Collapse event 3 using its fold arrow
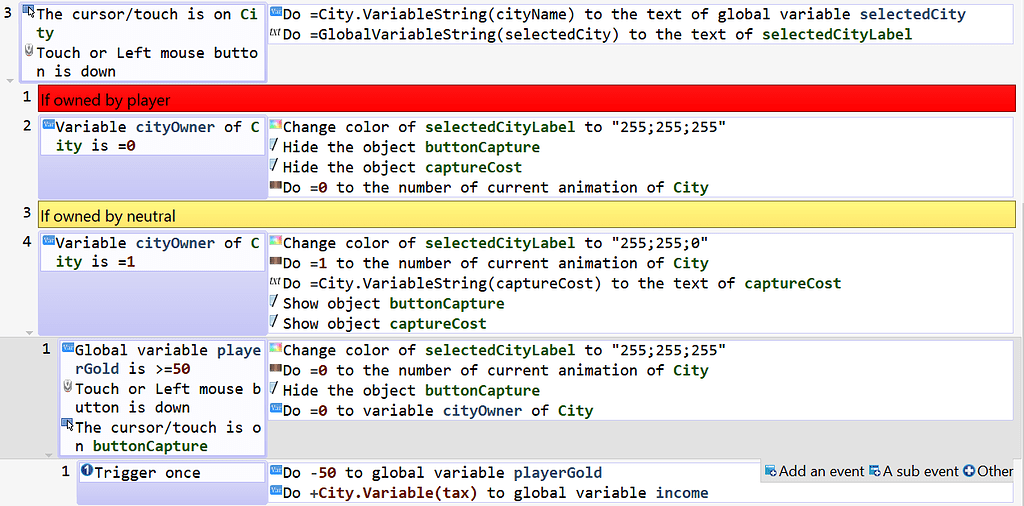 coord(10,79)
